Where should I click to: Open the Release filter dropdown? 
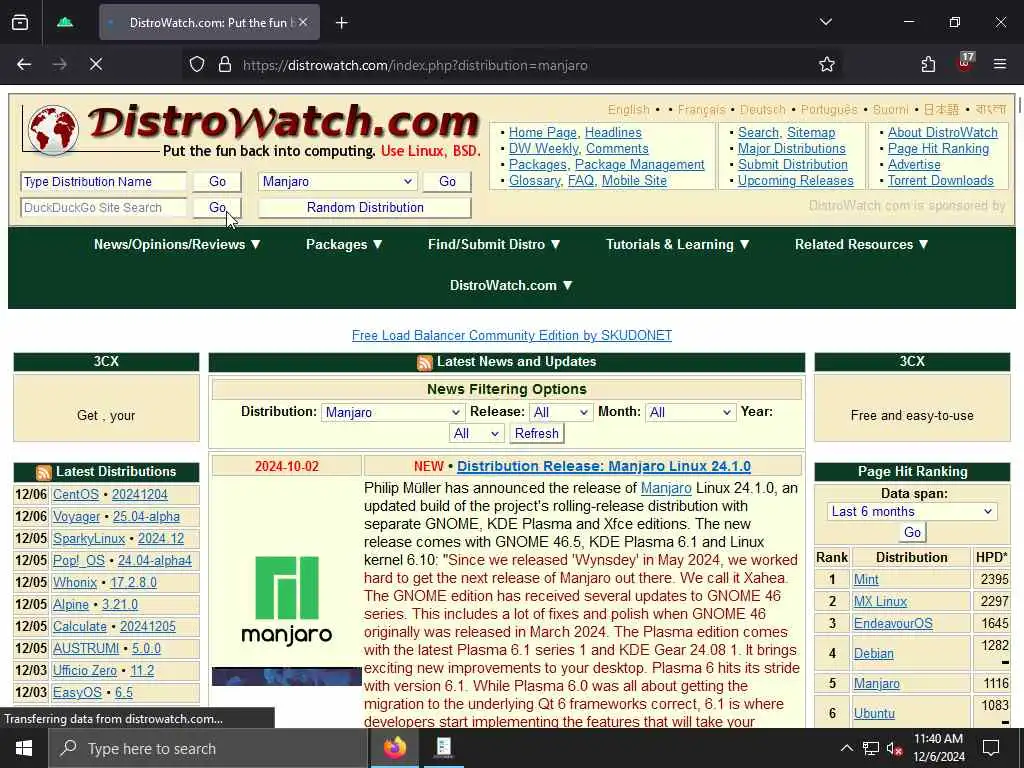[x=561, y=412]
